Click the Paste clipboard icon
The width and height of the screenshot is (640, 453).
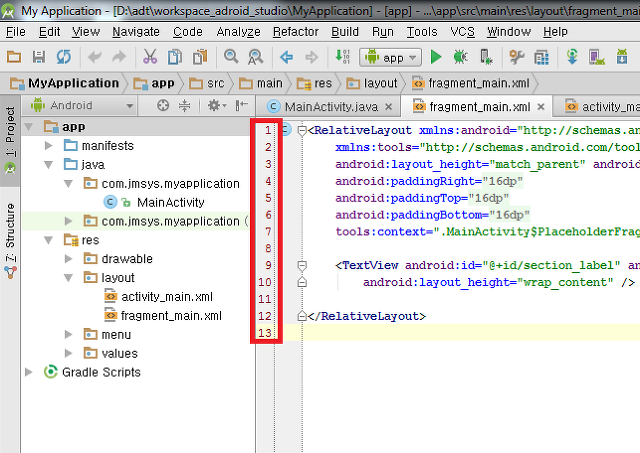(x=200, y=57)
